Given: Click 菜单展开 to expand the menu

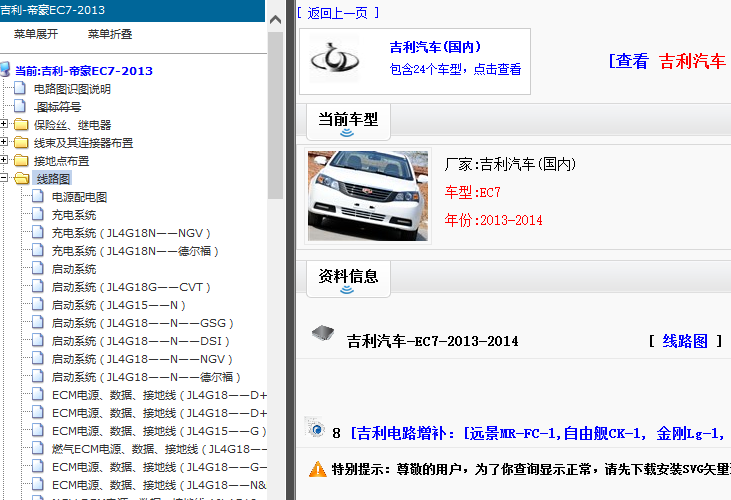Looking at the screenshot, I should pos(36,34).
